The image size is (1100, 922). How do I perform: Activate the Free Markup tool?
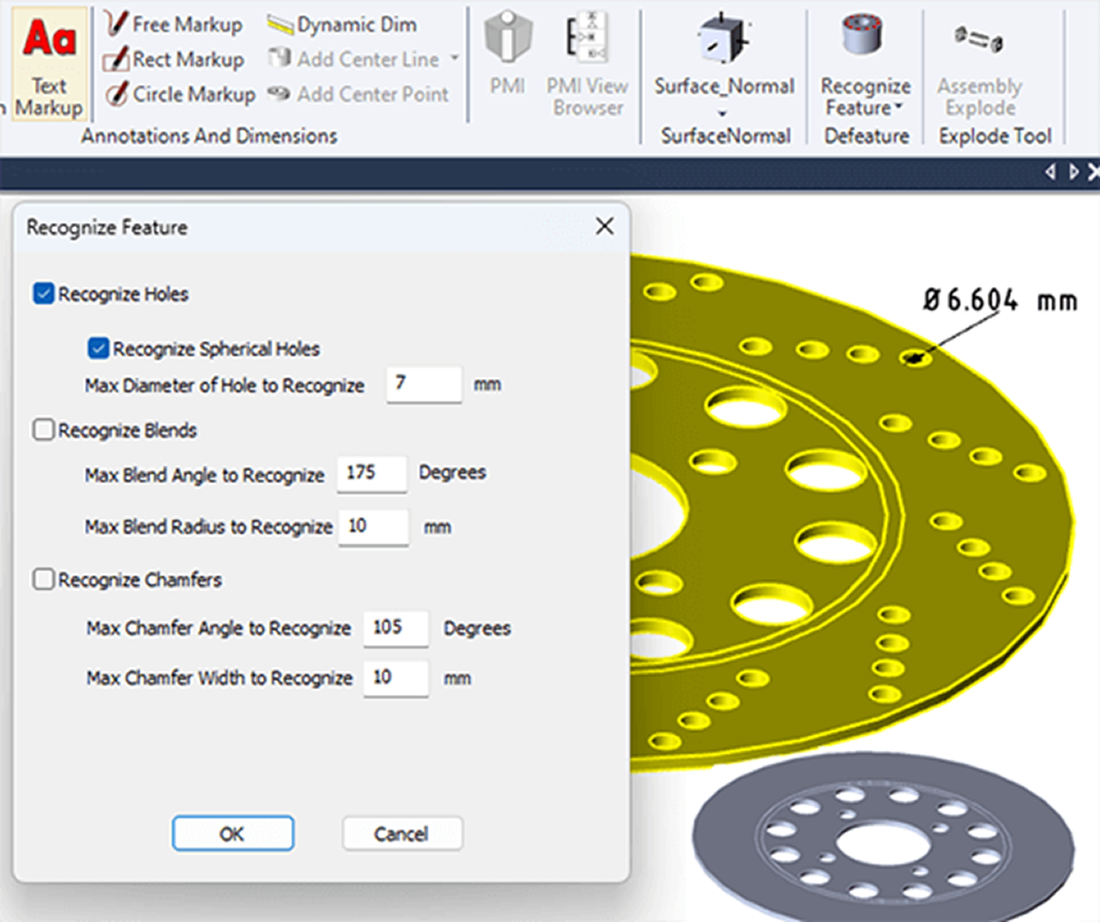[x=174, y=24]
